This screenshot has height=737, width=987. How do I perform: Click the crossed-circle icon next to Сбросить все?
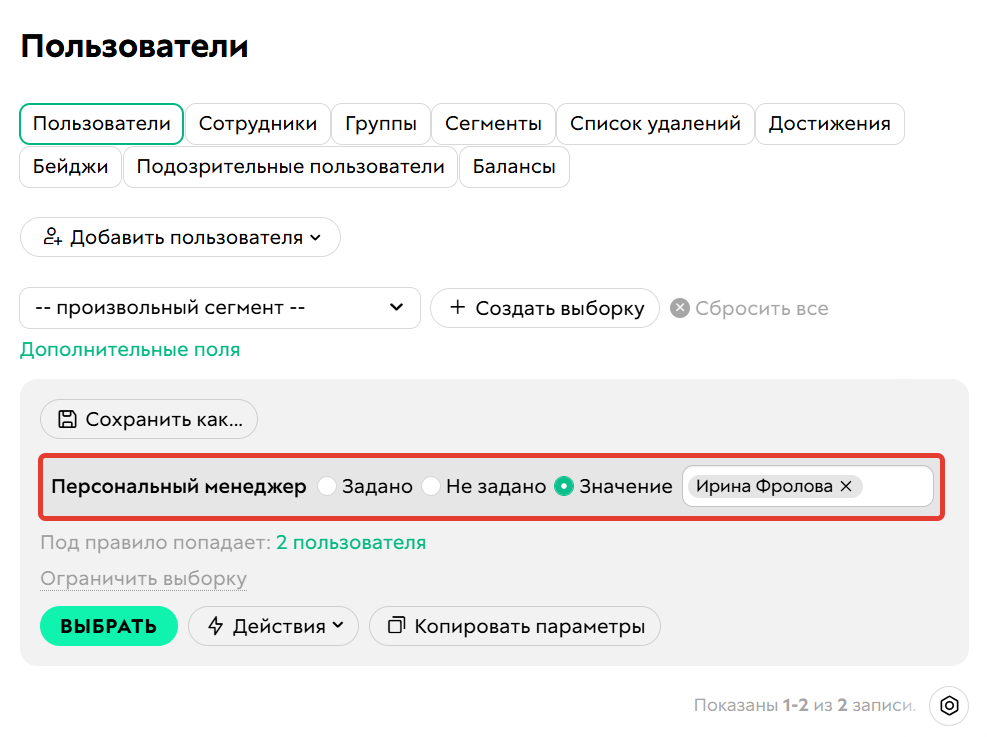(680, 308)
